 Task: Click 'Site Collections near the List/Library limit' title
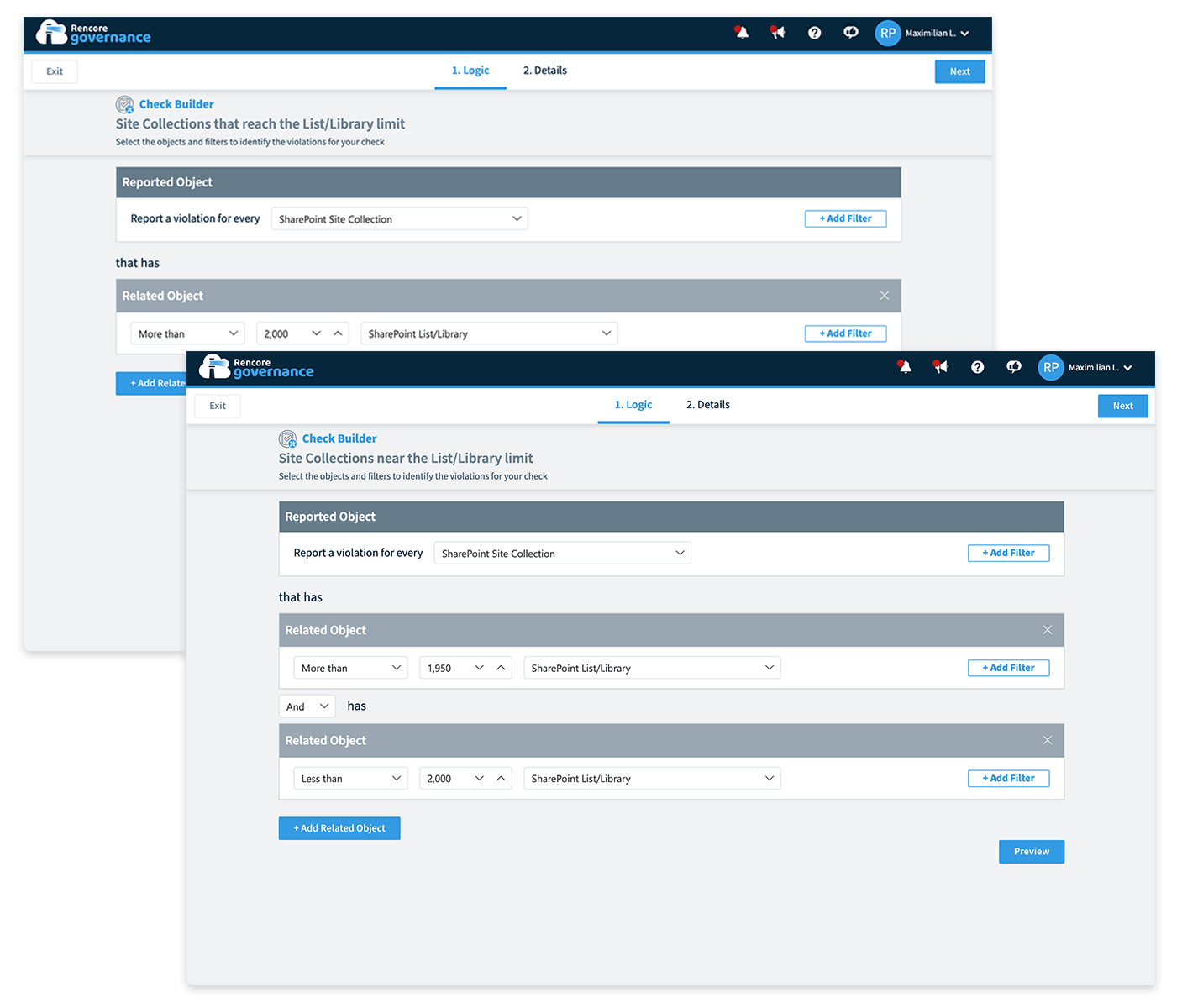coord(406,458)
